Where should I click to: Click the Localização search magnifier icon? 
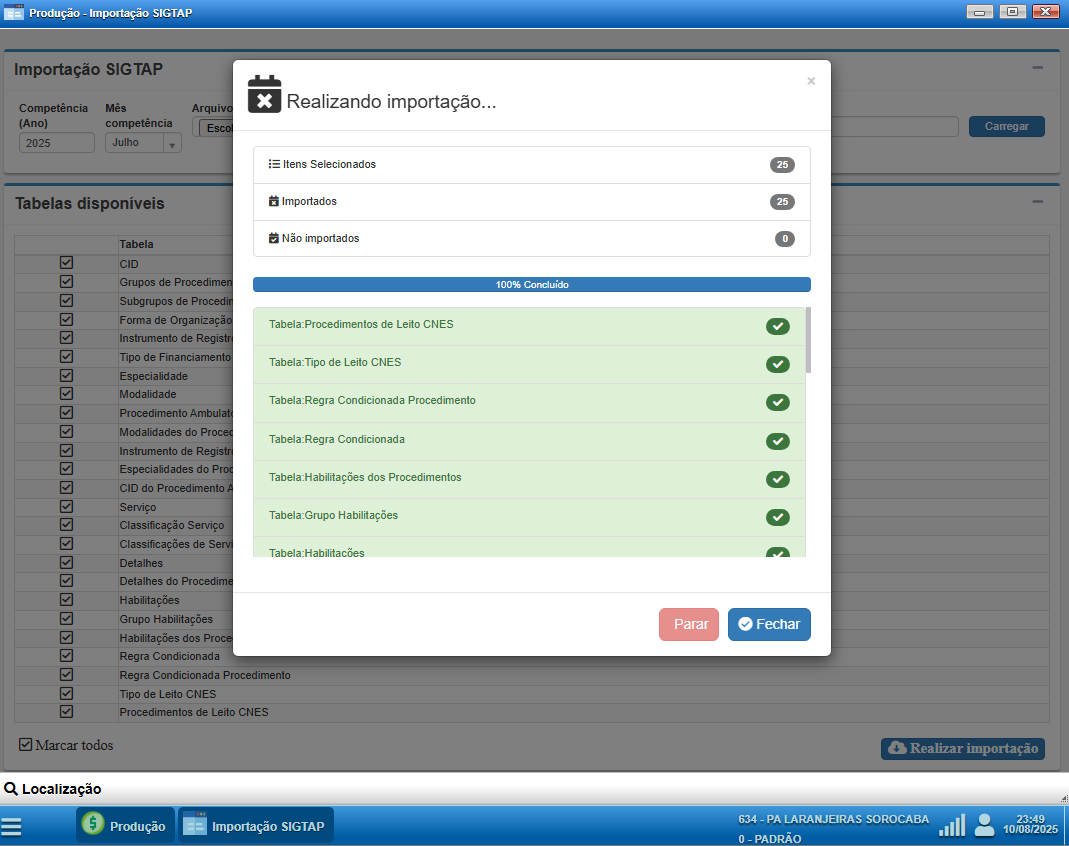[x=11, y=789]
